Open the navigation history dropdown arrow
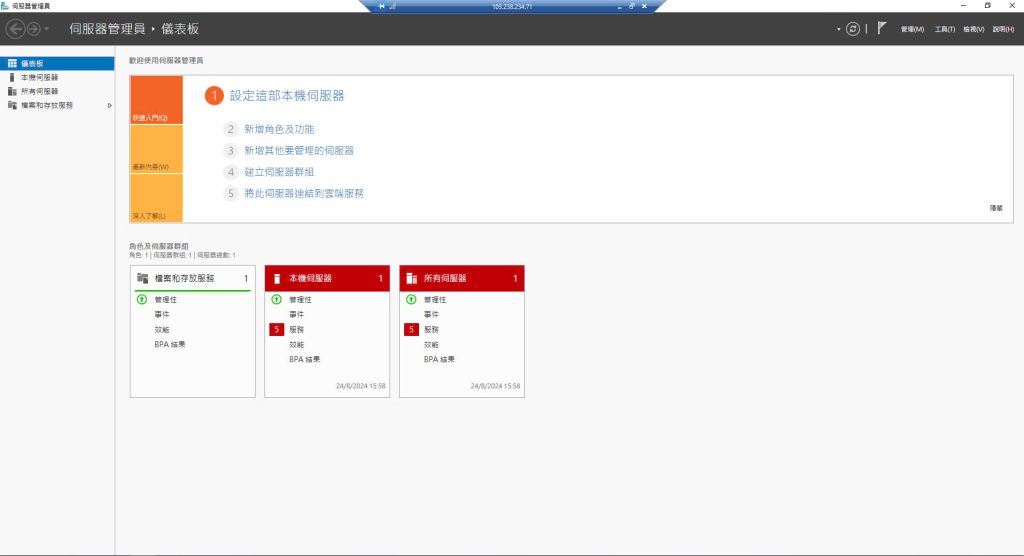The width and height of the screenshot is (1024, 556). coord(46,29)
